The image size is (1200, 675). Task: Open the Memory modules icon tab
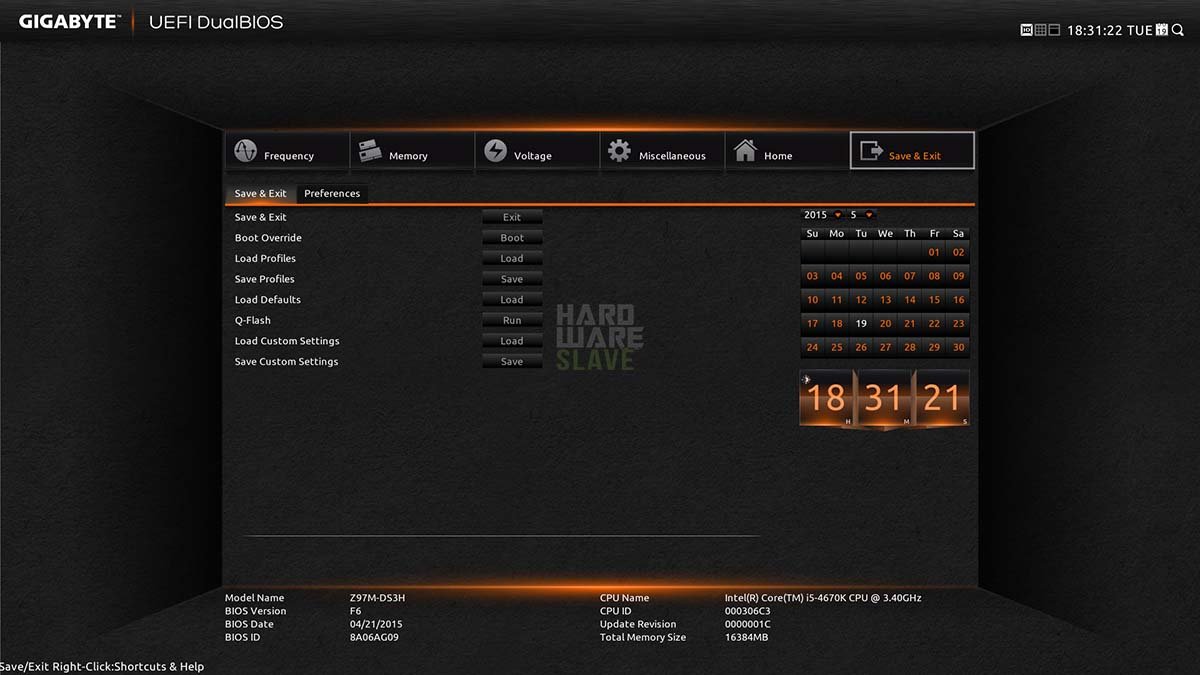412,151
